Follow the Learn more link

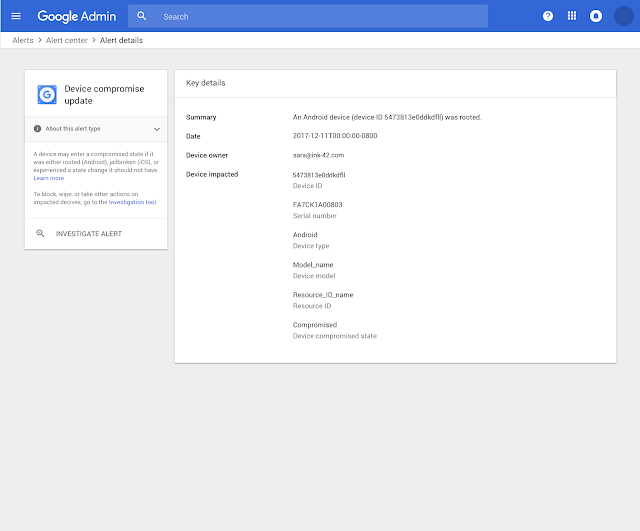[x=48, y=178]
